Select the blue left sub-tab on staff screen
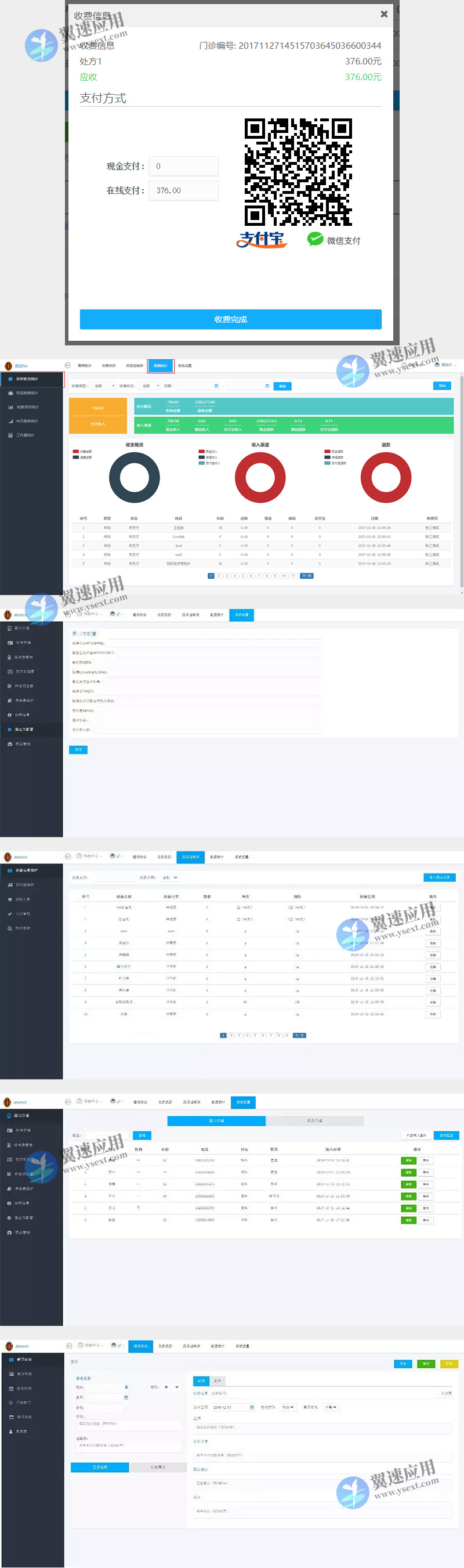This screenshot has width=464, height=1568. coord(216,1120)
